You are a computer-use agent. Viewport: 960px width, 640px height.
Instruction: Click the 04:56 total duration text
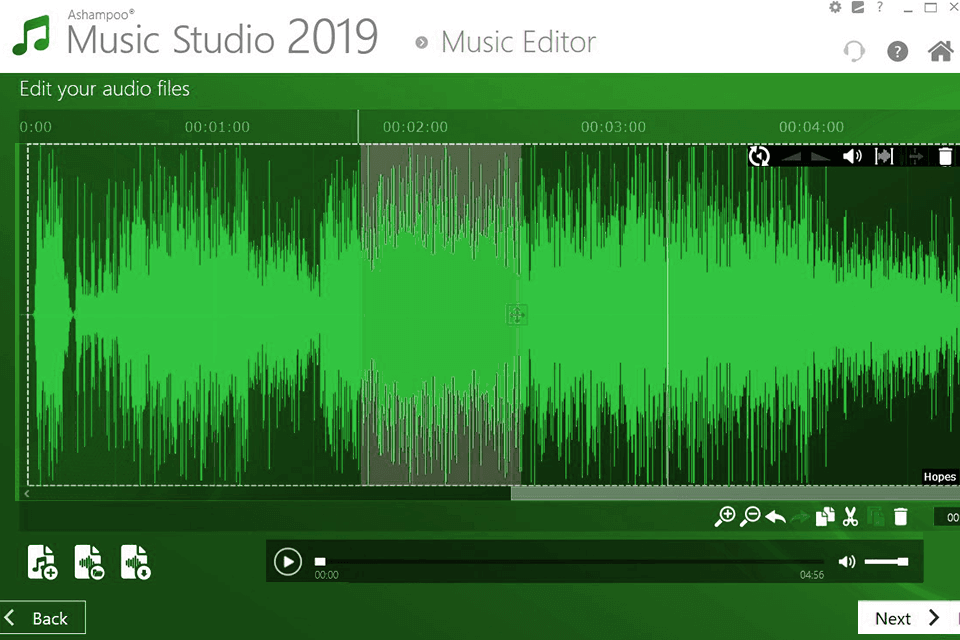pyautogui.click(x=812, y=575)
